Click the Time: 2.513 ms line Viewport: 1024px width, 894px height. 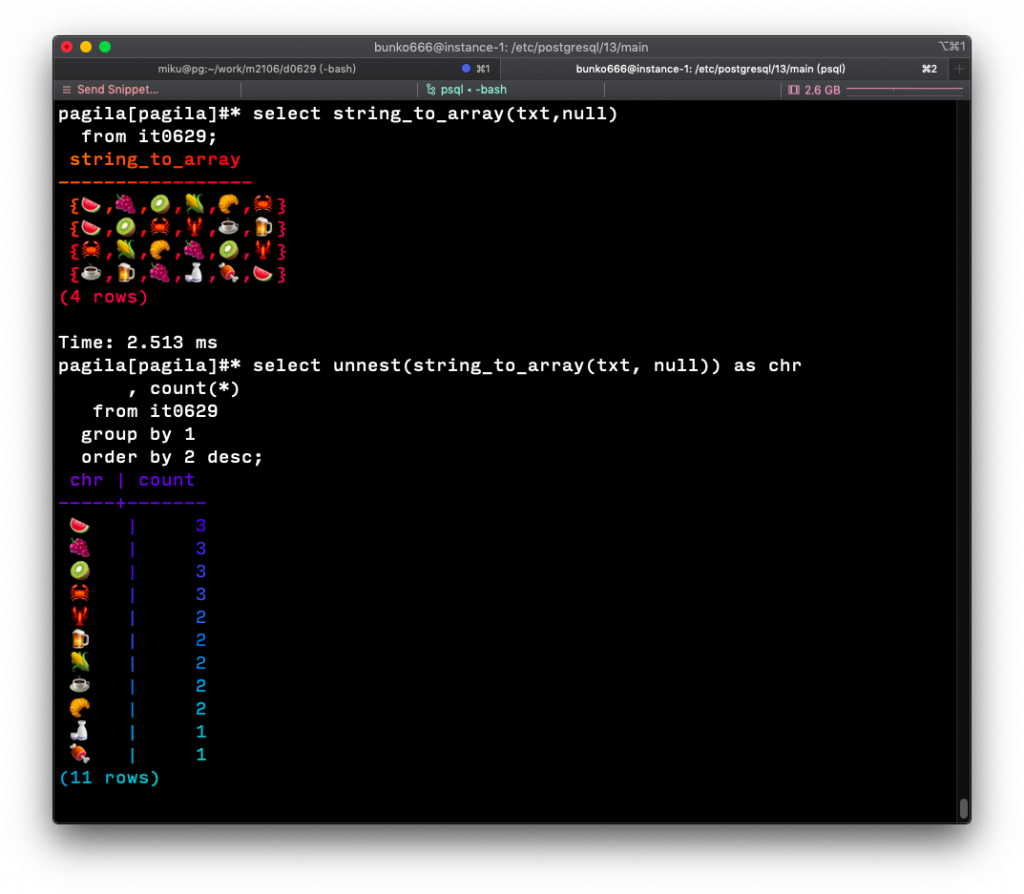click(x=138, y=342)
